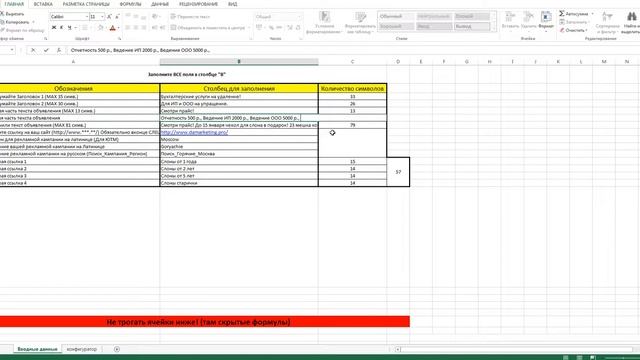
Task: Open the damarketing.pro hyperlink in cell
Action: [x=194, y=132]
